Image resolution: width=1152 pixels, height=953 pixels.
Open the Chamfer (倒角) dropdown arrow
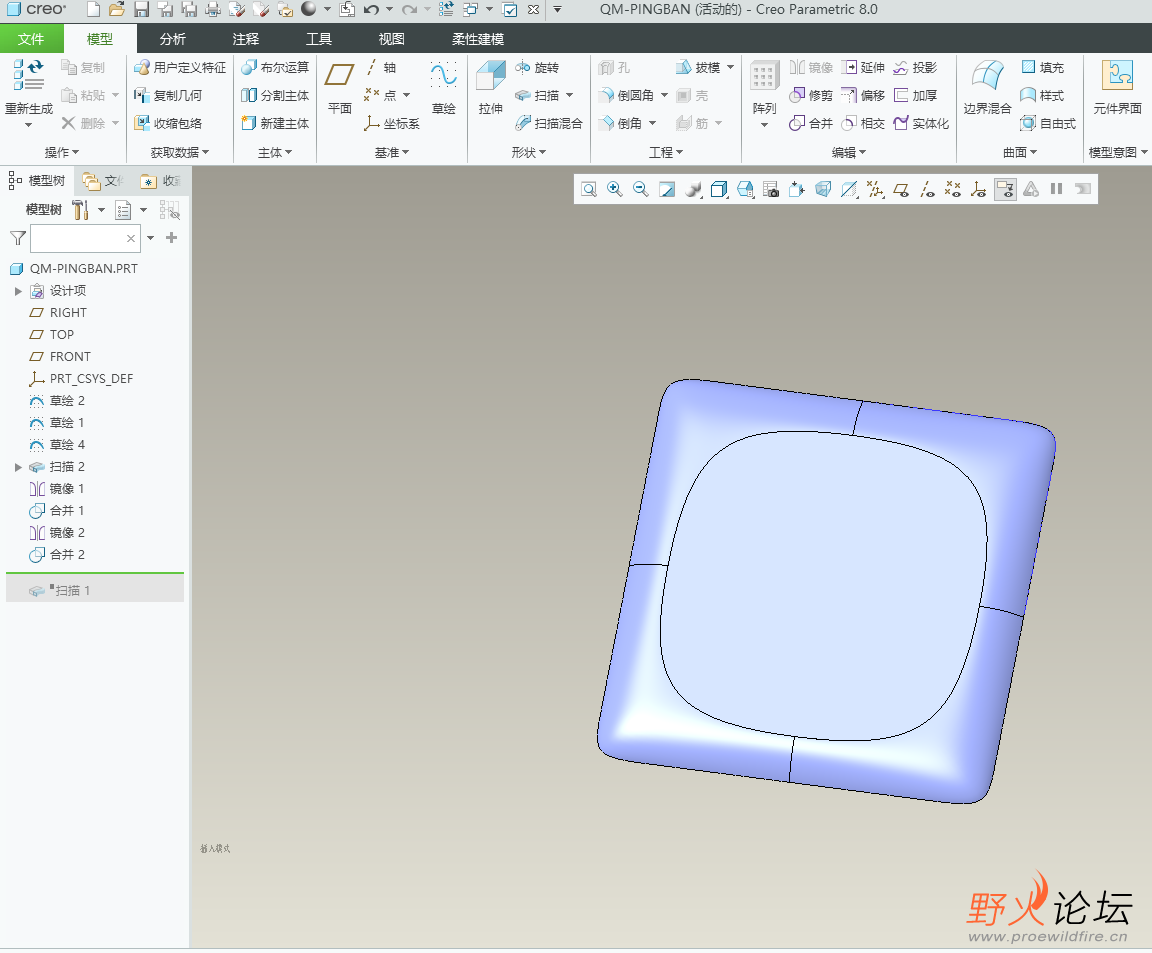[x=652, y=123]
